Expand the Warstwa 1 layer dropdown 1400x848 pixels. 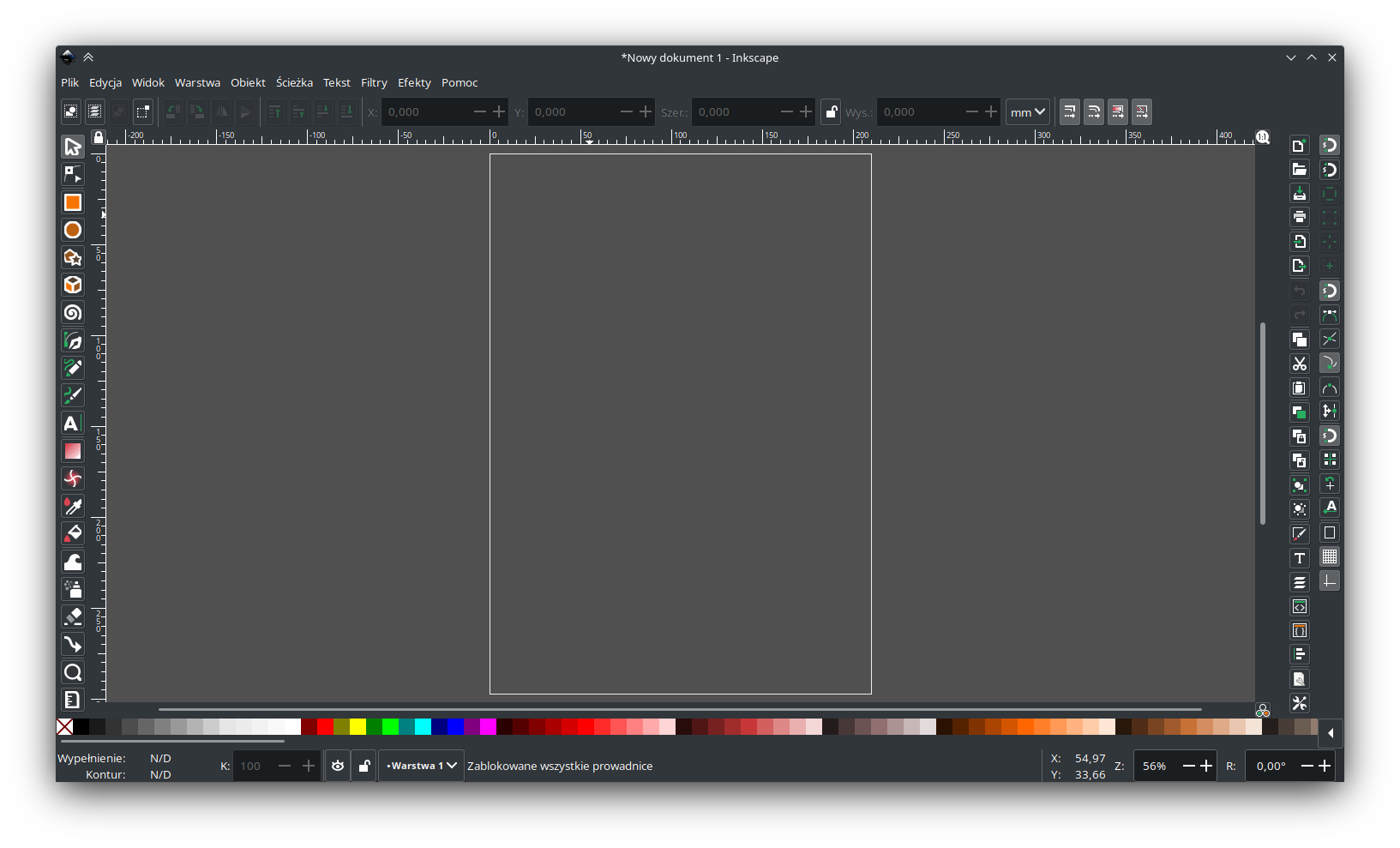click(421, 766)
